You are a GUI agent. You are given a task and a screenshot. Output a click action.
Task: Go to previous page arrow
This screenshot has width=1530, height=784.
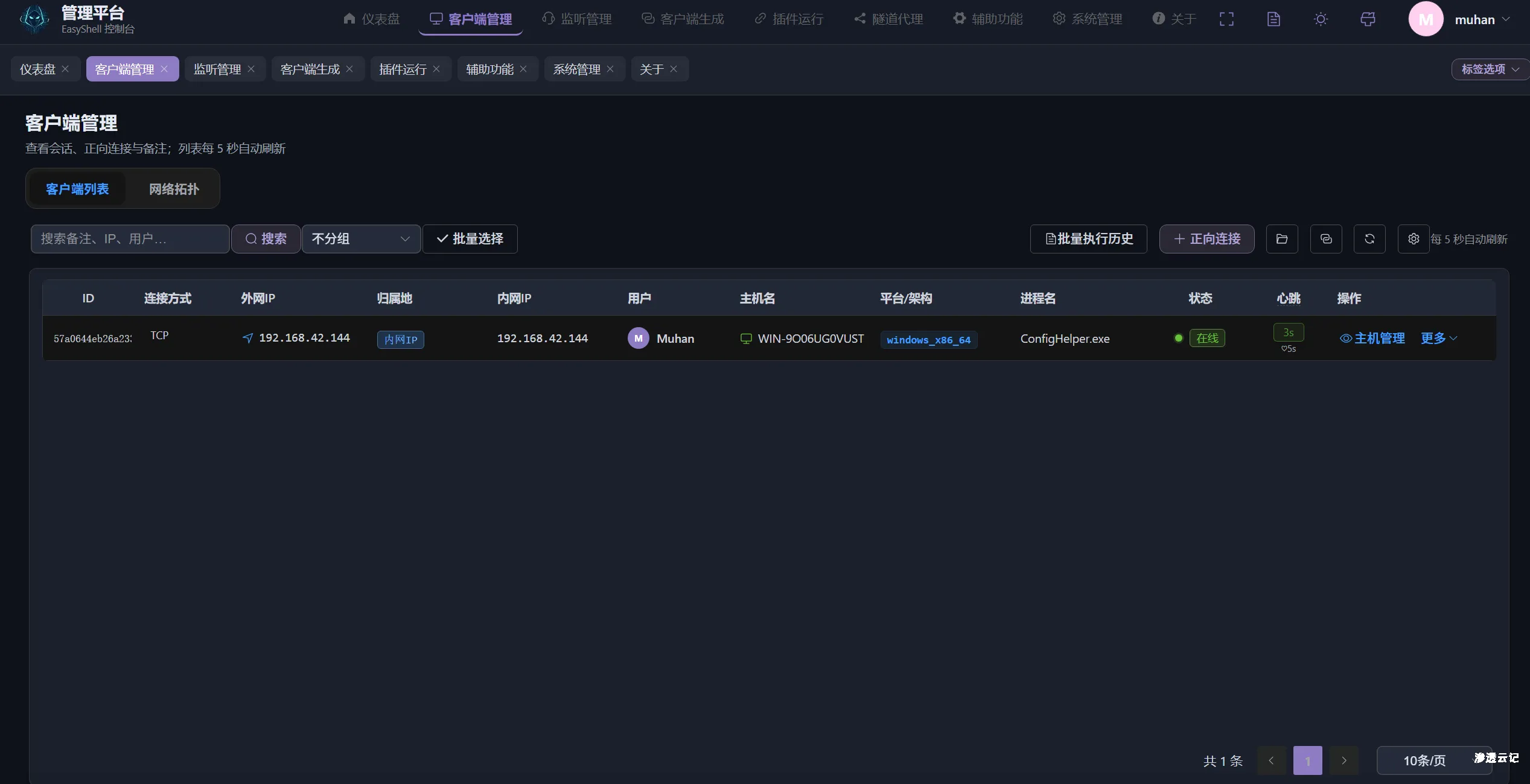1272,760
